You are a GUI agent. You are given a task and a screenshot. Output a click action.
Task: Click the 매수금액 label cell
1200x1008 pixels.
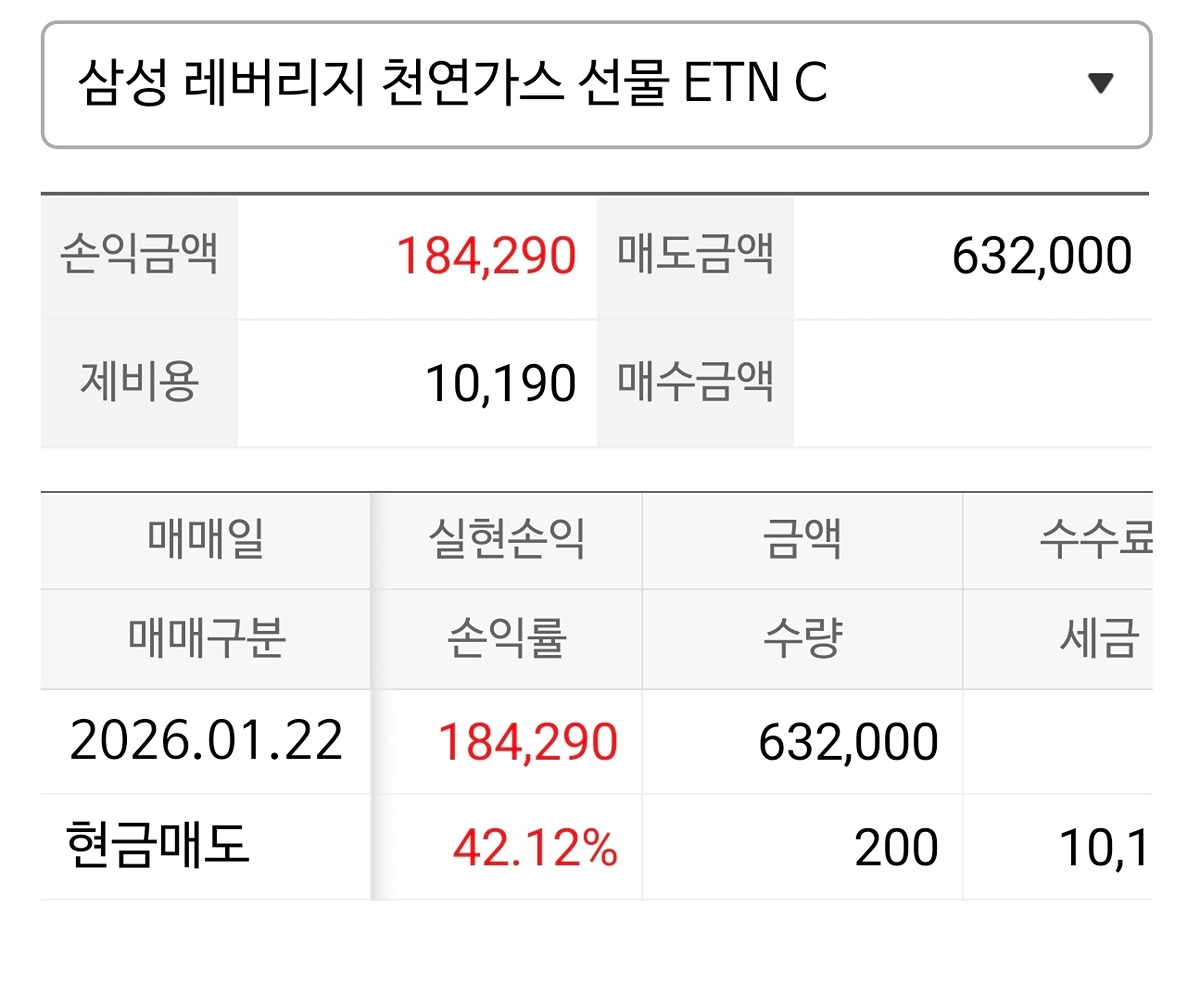click(695, 383)
